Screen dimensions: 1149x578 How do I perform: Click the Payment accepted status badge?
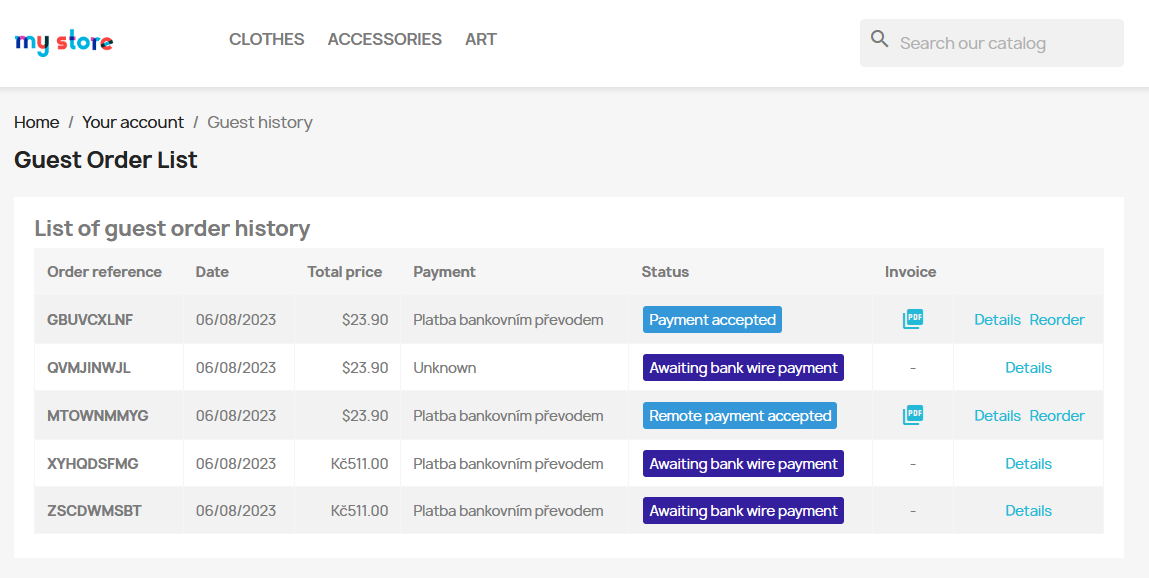point(712,320)
